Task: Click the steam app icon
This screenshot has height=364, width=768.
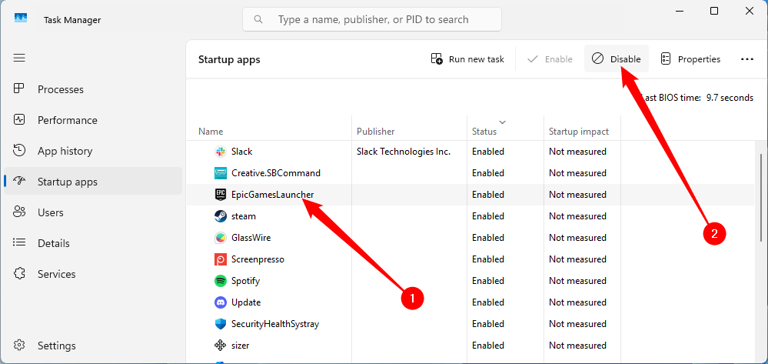Action: coord(220,216)
